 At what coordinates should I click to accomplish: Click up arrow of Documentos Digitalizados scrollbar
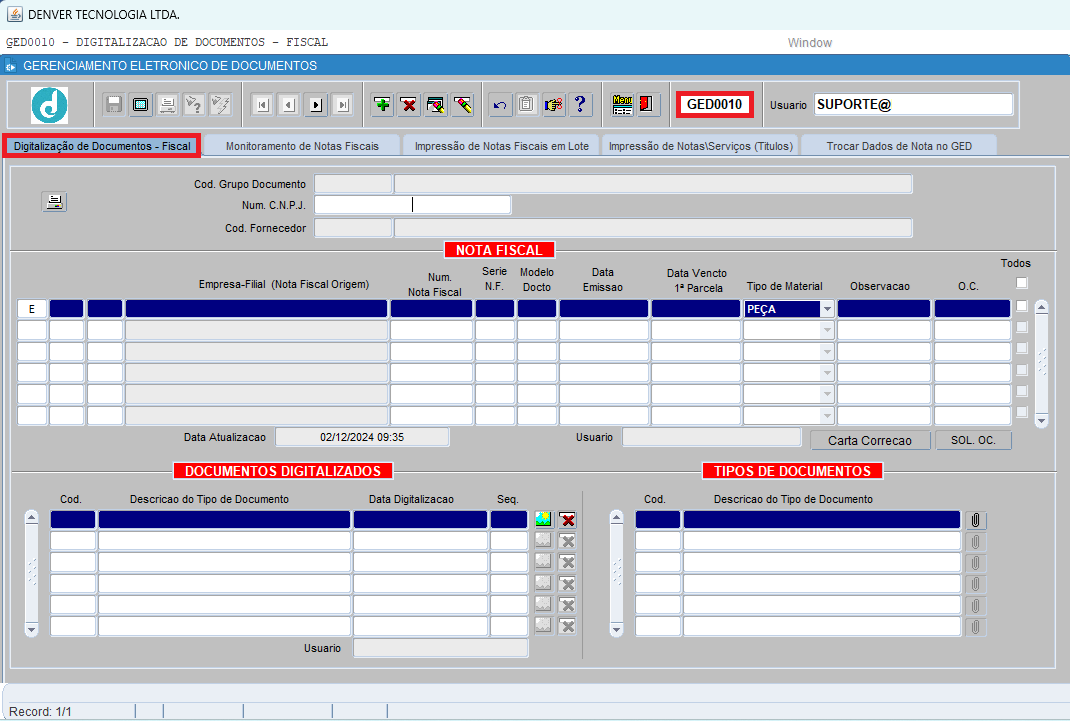click(31, 518)
